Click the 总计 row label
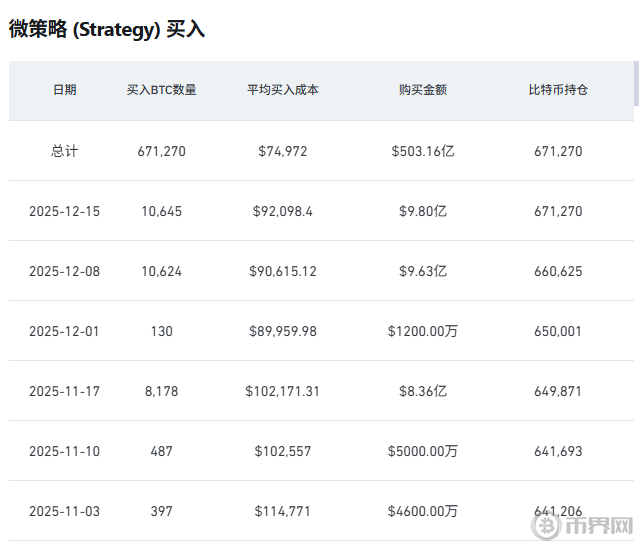The width and height of the screenshot is (644, 553). pyautogui.click(x=64, y=151)
